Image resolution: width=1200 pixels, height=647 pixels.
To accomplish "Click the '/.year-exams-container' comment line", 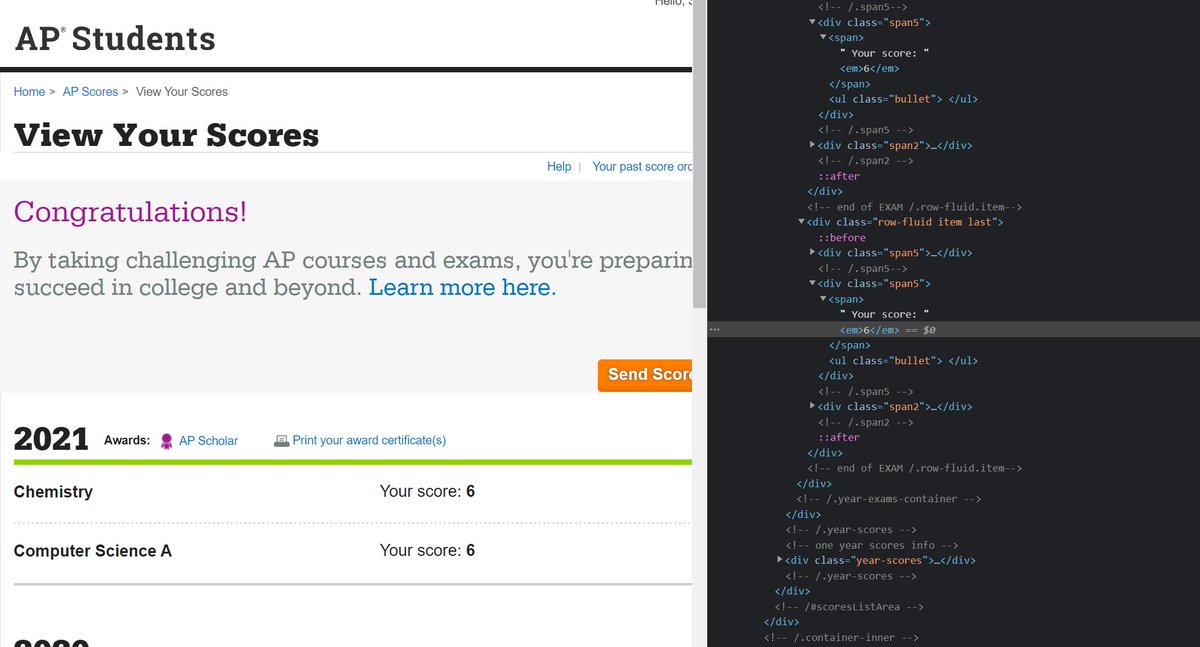I will 889,499.
